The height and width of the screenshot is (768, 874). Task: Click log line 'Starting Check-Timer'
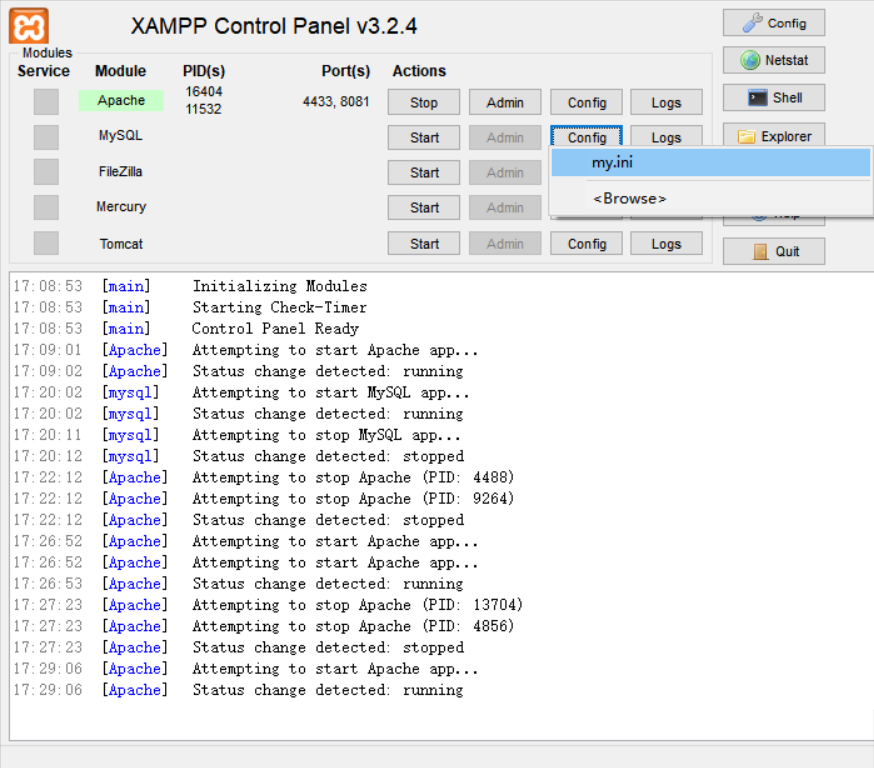(280, 307)
